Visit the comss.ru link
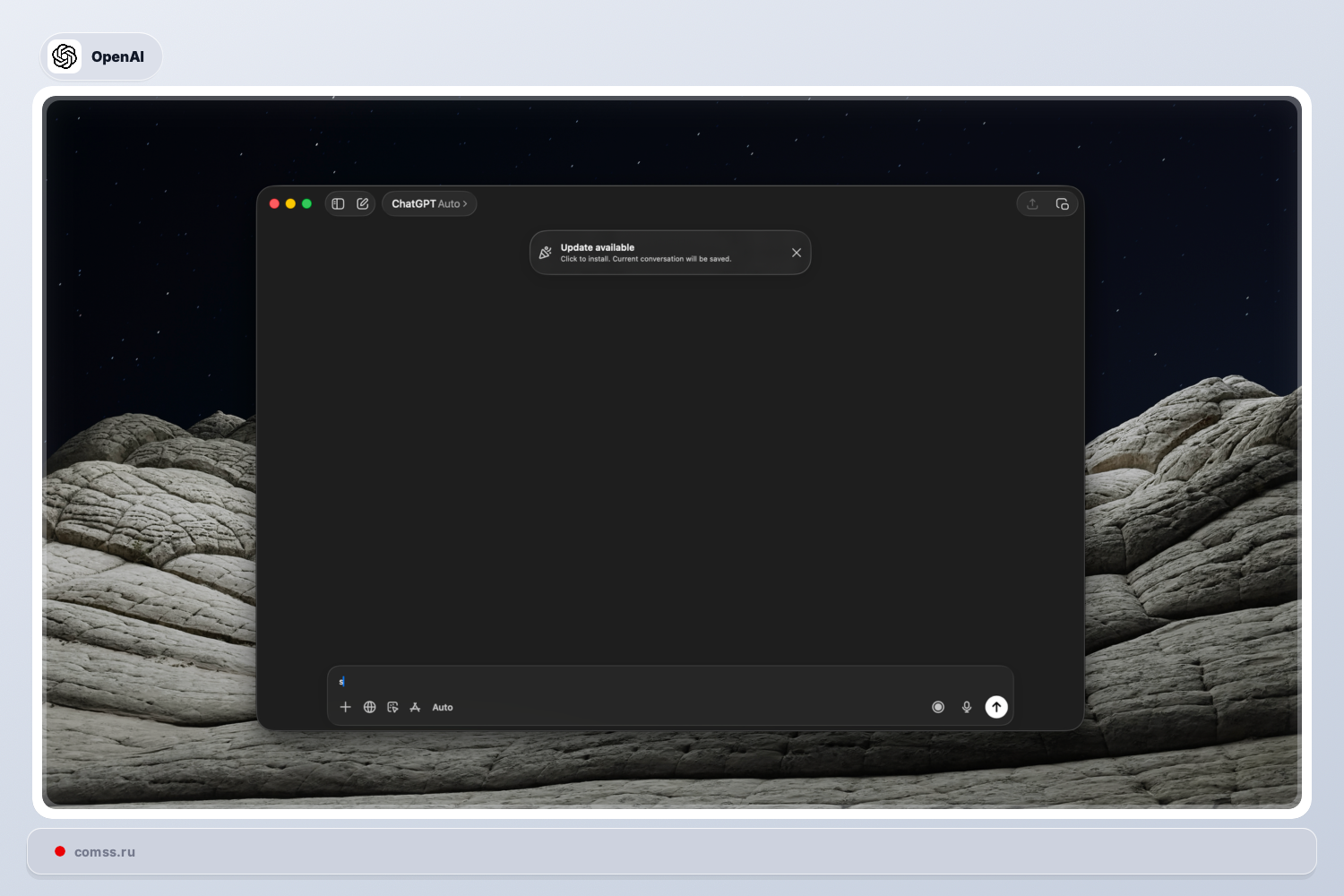This screenshot has width=1344, height=896. coord(104,851)
